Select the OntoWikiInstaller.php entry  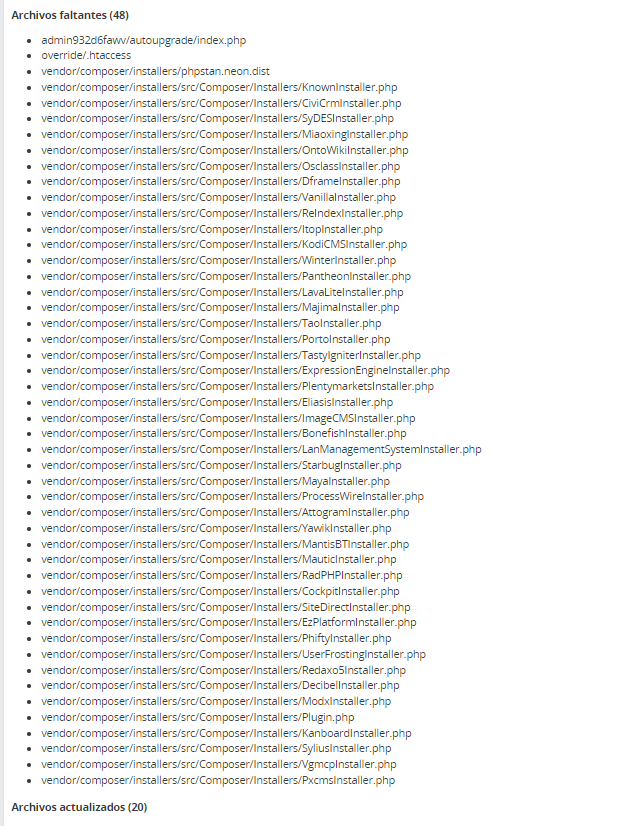(225, 150)
